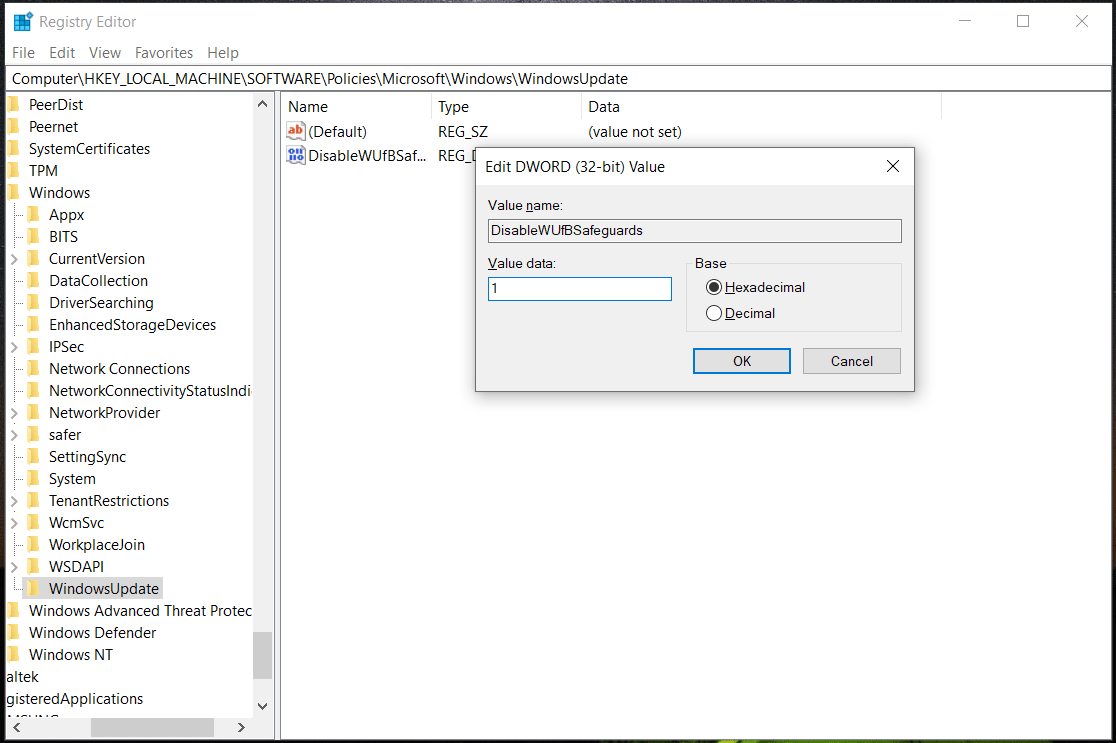The height and width of the screenshot is (743, 1116).
Task: Click the safer folder icon
Action: click(x=33, y=436)
